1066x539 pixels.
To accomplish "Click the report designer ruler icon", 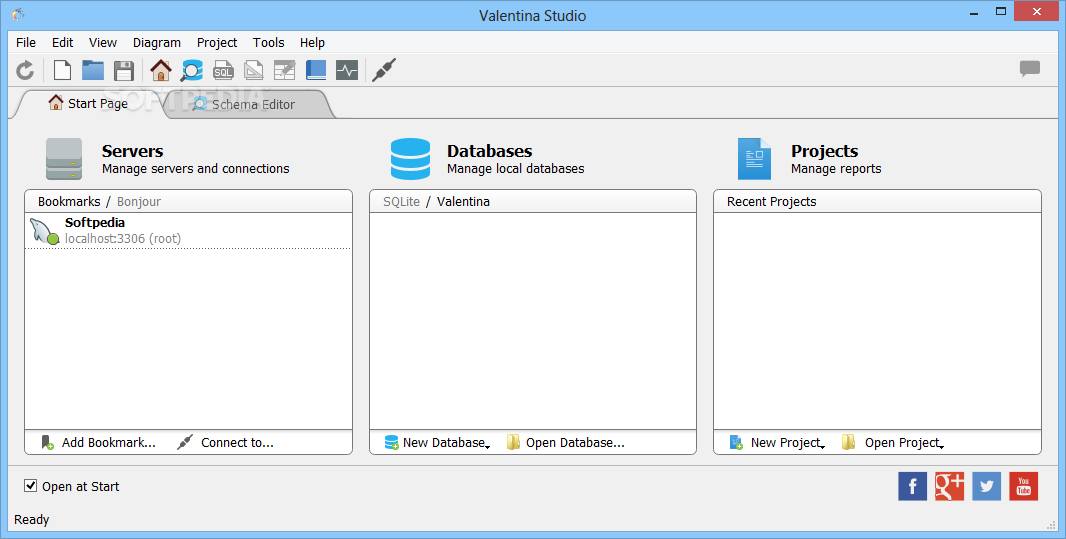I will [x=254, y=70].
